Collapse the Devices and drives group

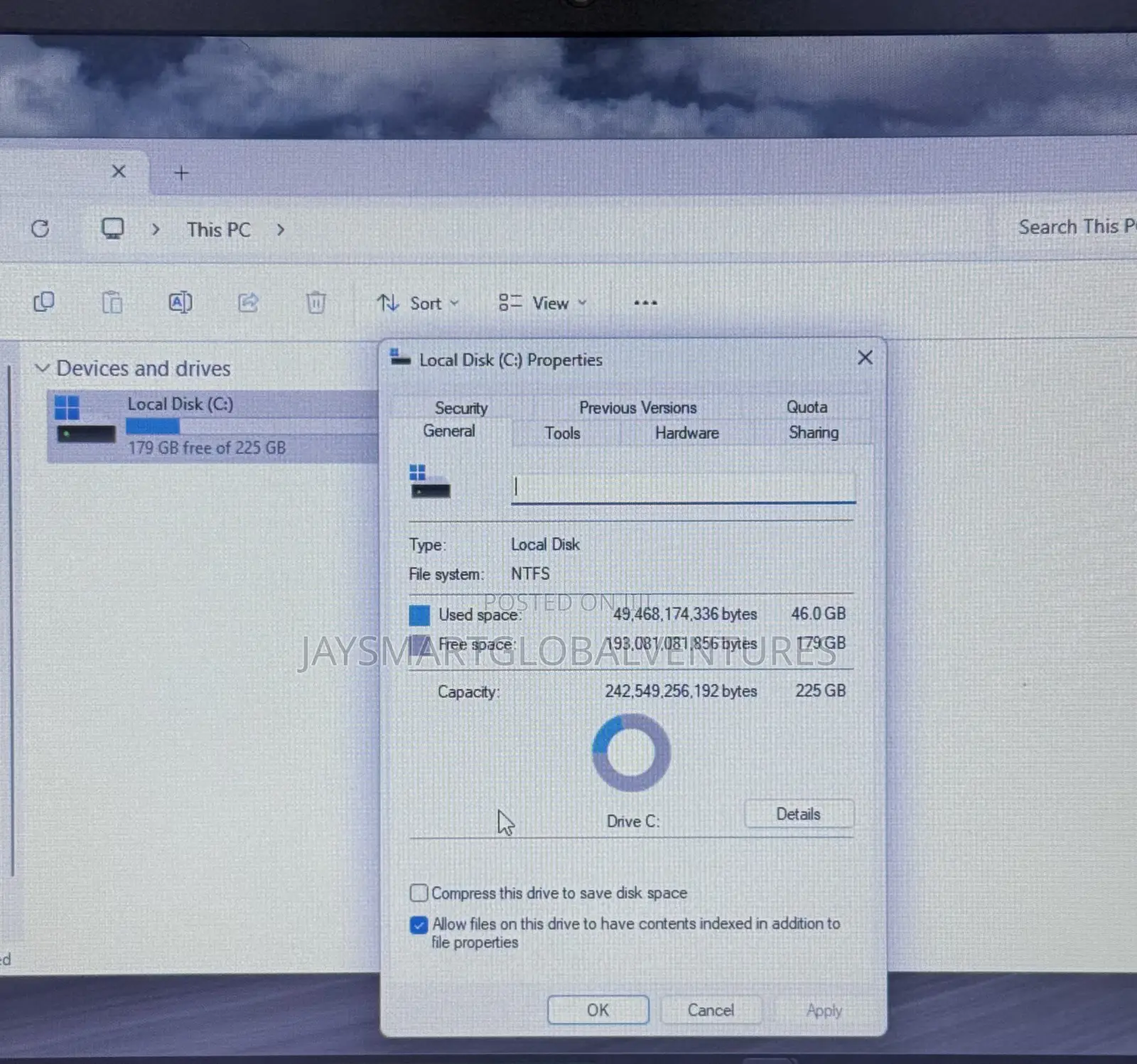42,368
